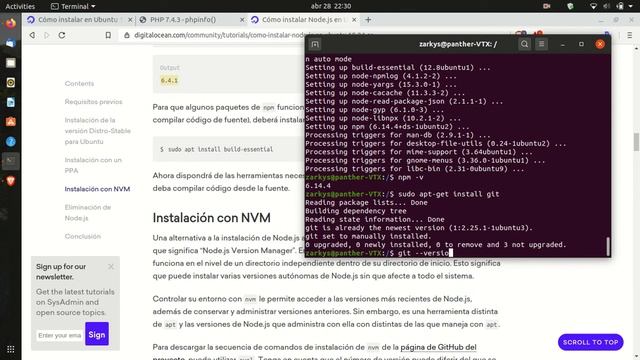The image size is (640, 360).
Task: Go forward in the browser
Action: pos(47,35)
